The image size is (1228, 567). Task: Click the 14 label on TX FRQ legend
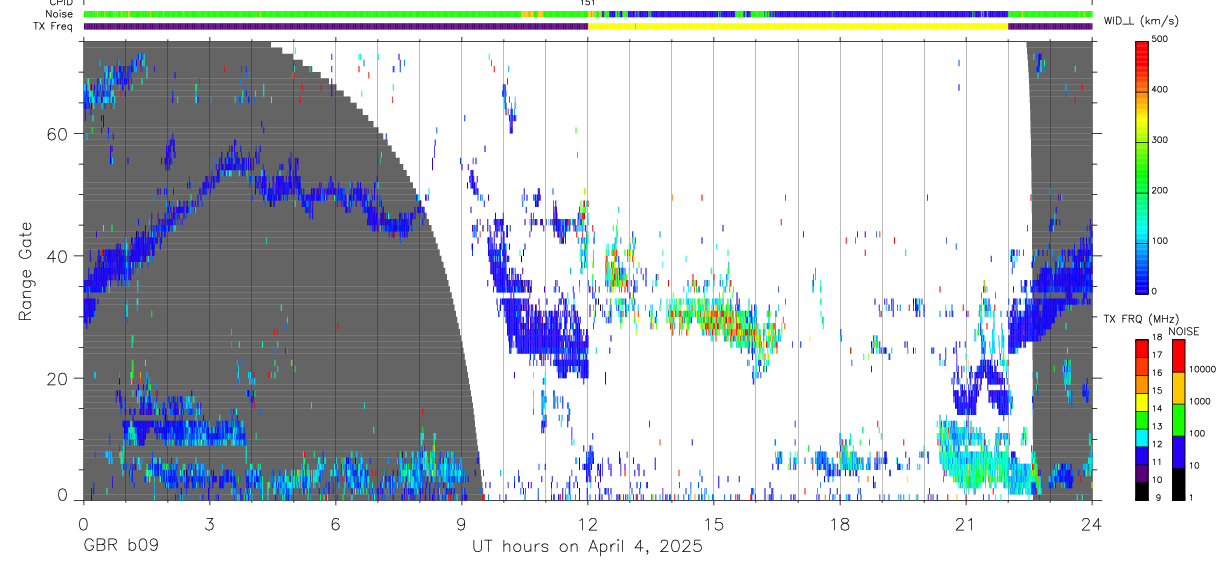click(x=1157, y=408)
